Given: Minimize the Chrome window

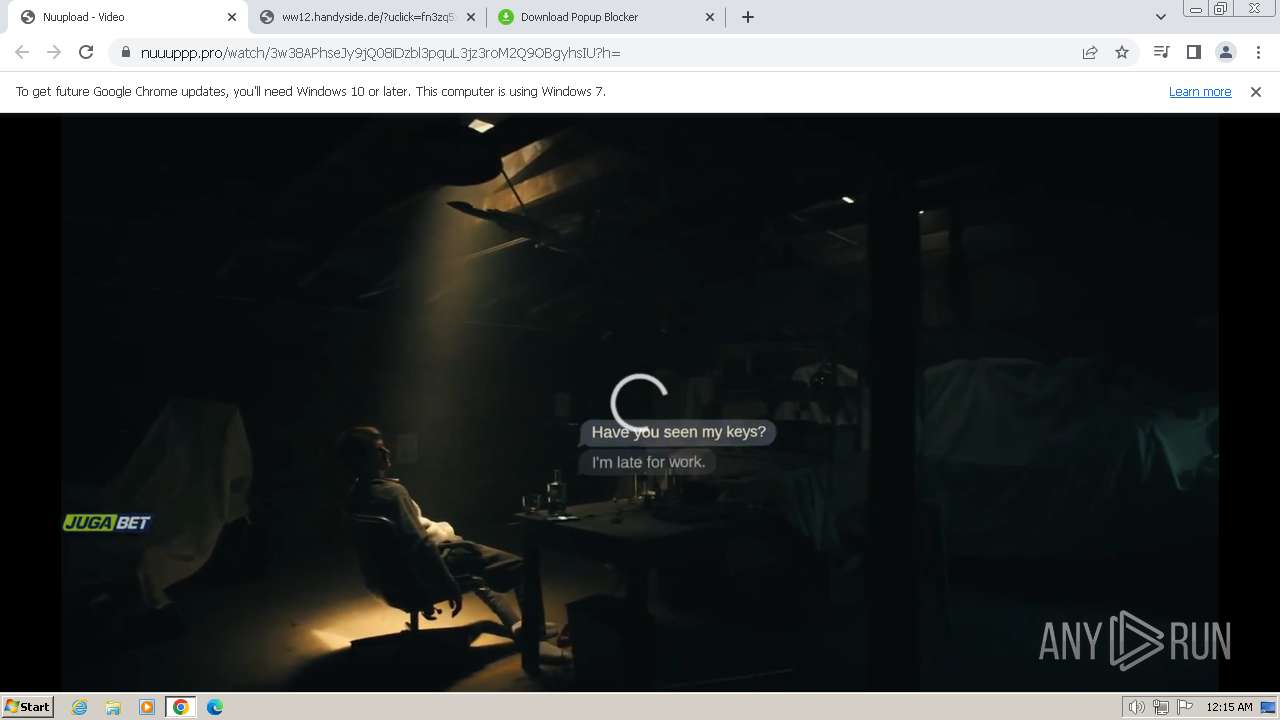Looking at the screenshot, I should (x=1196, y=9).
